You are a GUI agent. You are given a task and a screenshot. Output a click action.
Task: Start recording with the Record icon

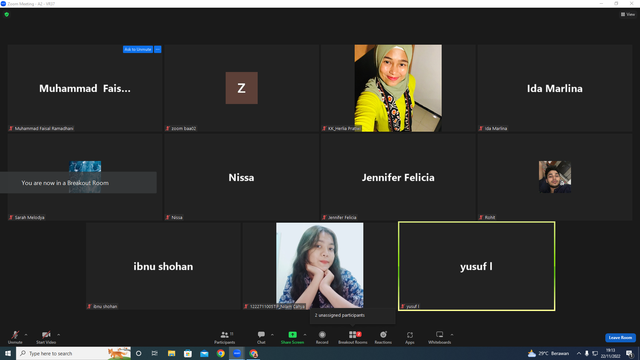(x=322, y=335)
